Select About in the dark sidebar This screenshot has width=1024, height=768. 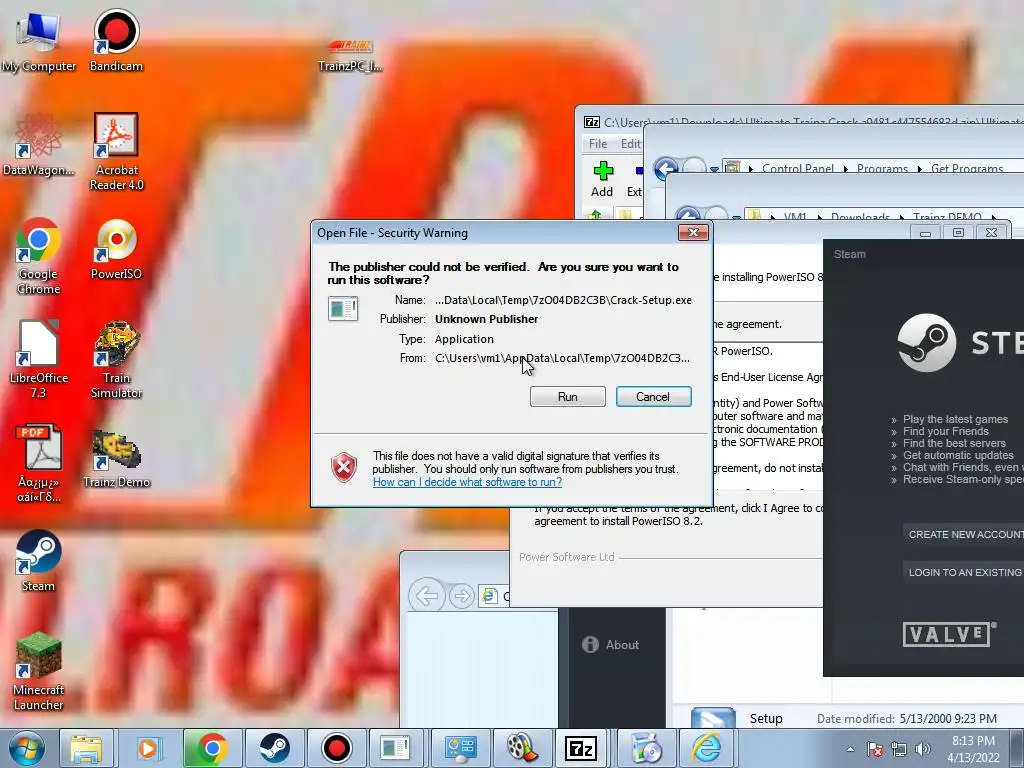pyautogui.click(x=610, y=645)
